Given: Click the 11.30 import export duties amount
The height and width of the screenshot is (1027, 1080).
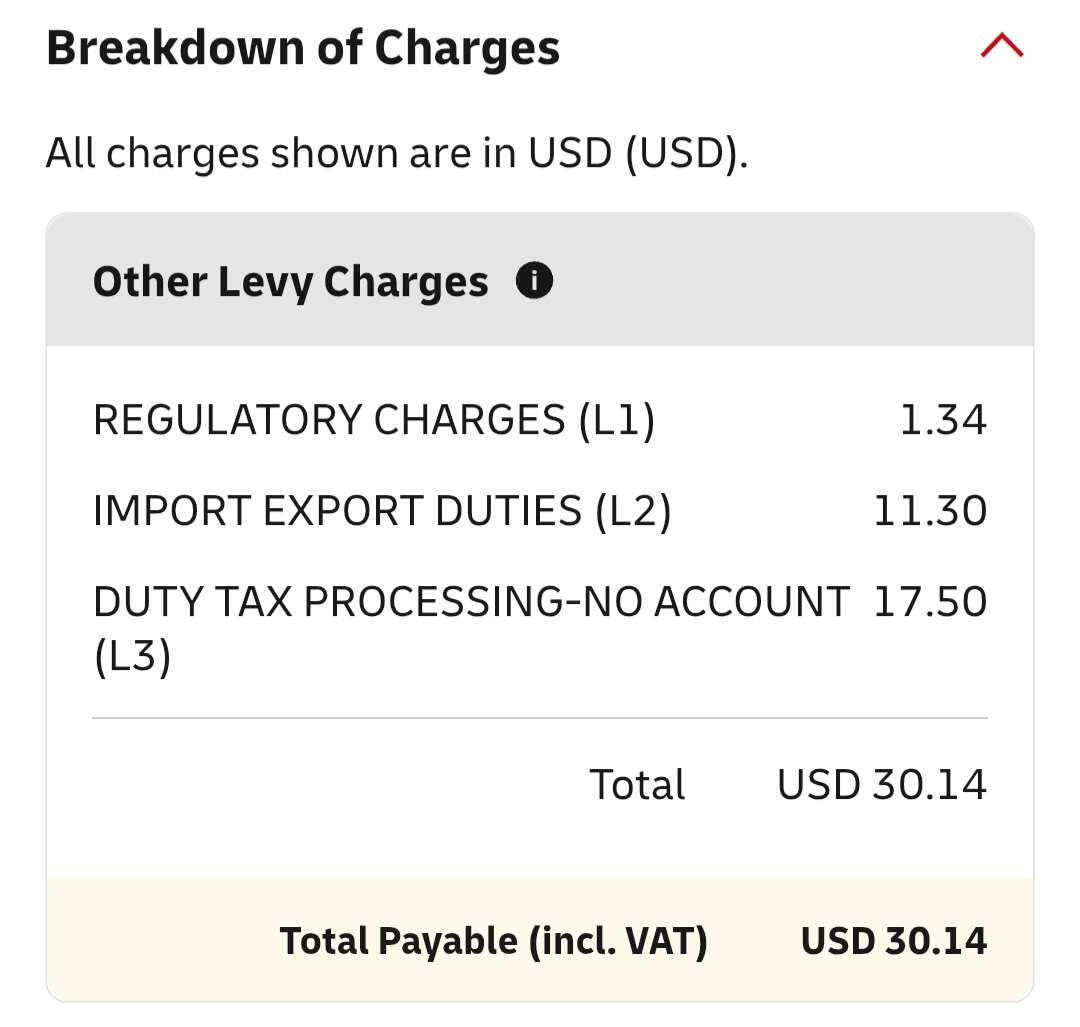Looking at the screenshot, I should (930, 511).
